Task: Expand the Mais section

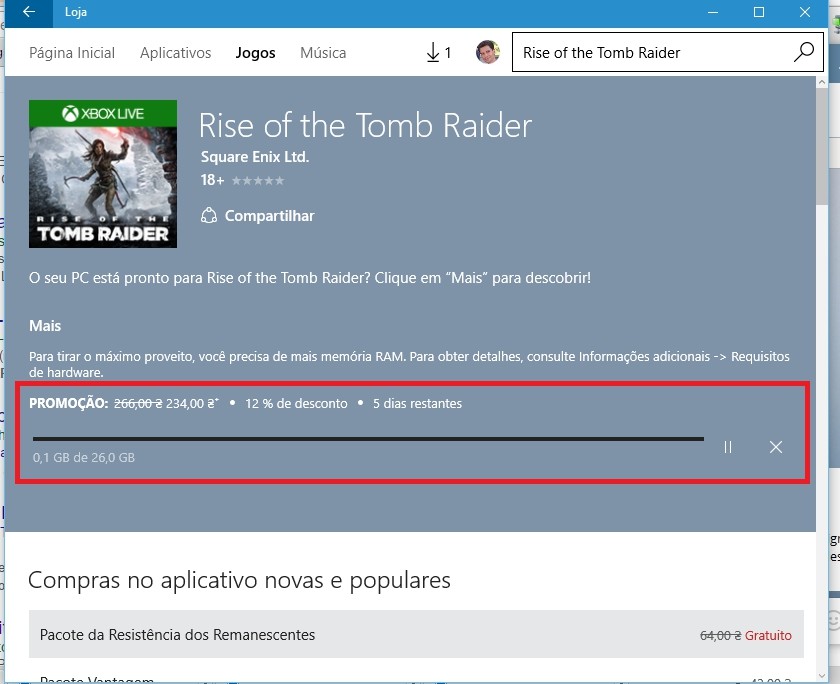Action: (45, 326)
